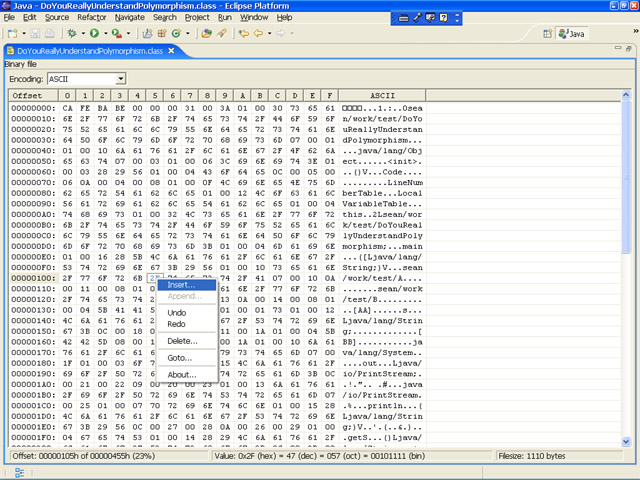Screen dimensions: 640x480
Task: Click the Open Perspective icon
Action: [547, 34]
